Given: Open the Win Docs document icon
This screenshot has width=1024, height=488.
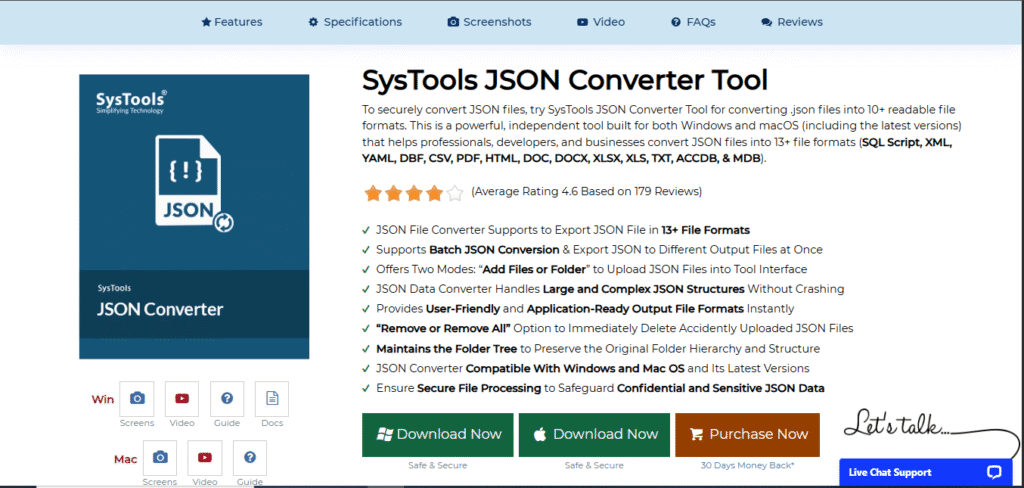Looking at the screenshot, I should point(272,399).
